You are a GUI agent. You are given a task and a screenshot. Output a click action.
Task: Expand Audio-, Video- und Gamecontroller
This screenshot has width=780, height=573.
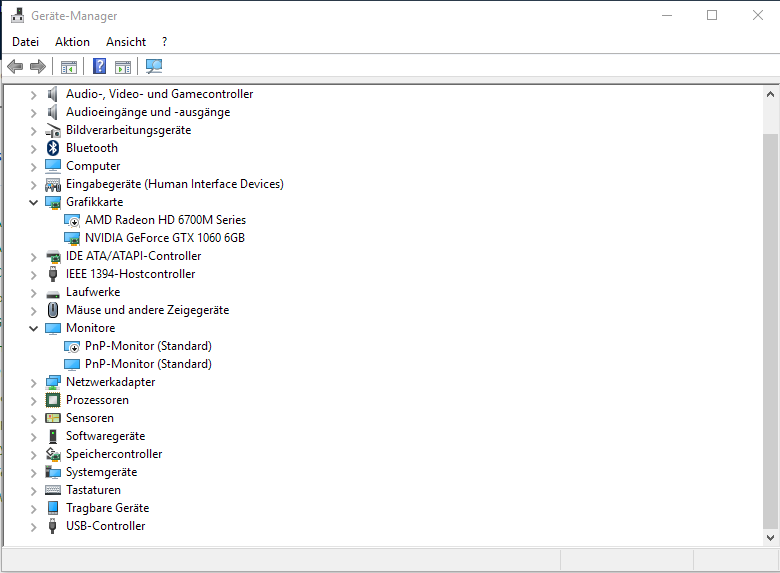33,95
